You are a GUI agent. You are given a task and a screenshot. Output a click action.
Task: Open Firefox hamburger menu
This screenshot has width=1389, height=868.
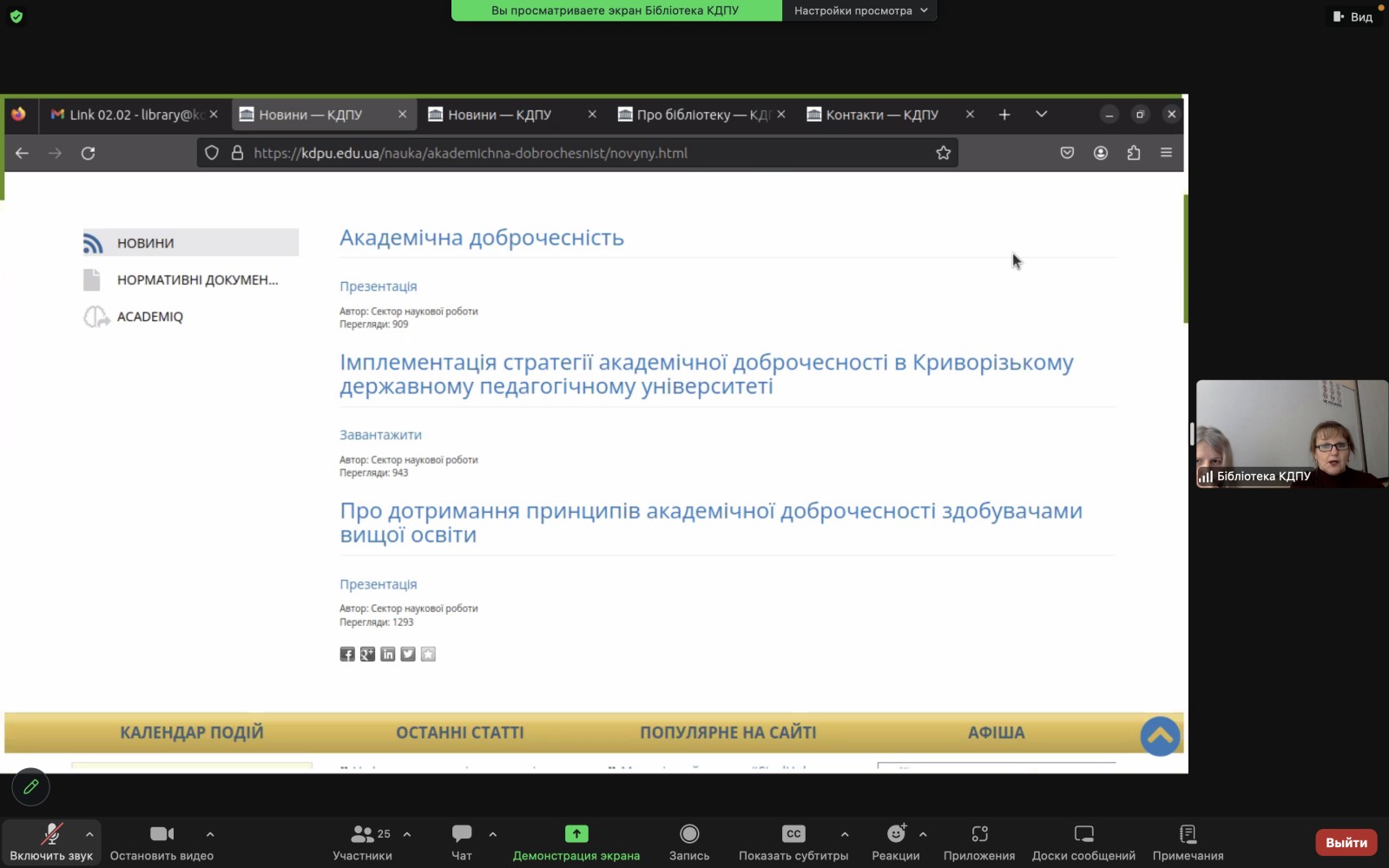[1167, 153]
